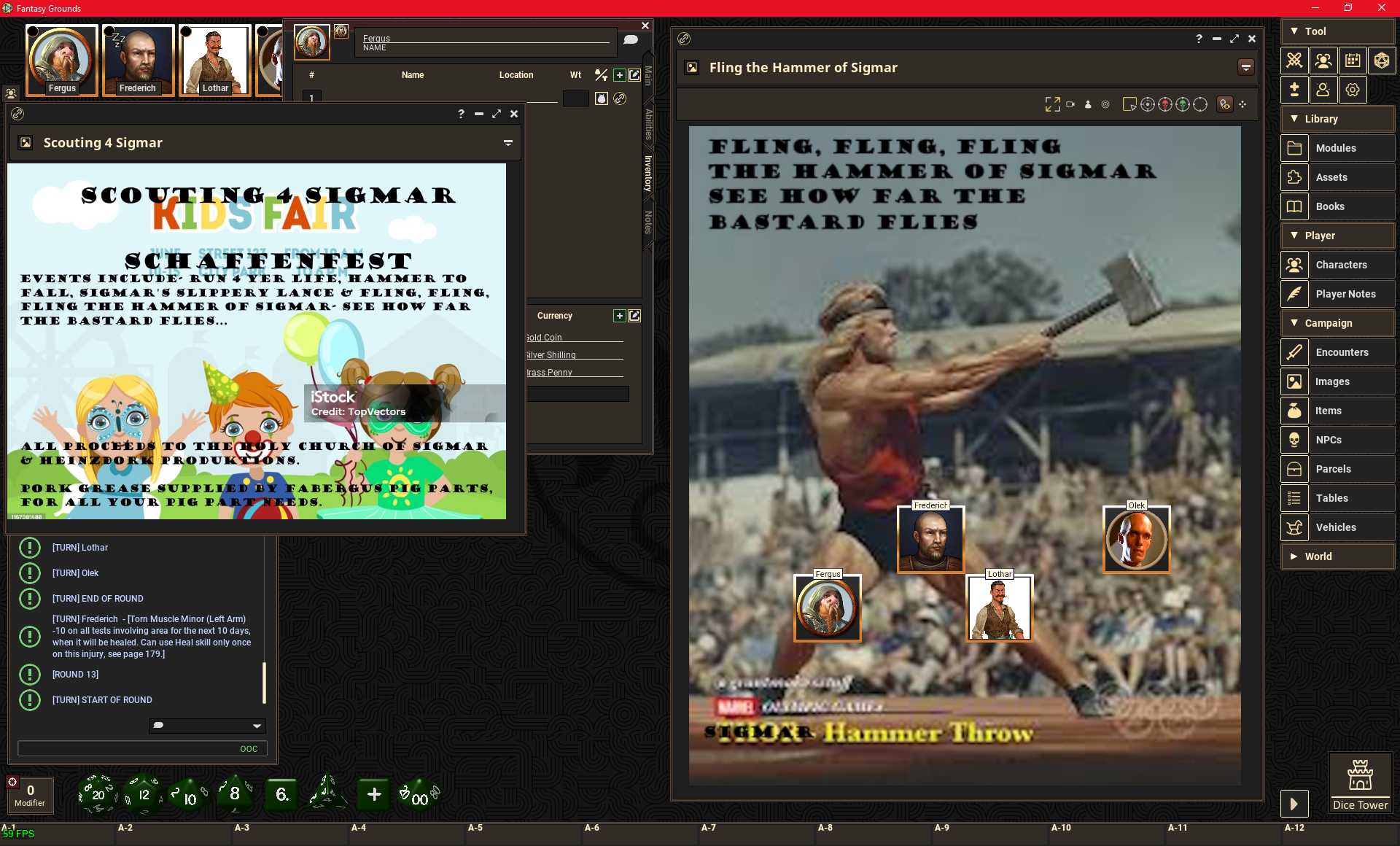The height and width of the screenshot is (846, 1400).
Task: Roll the d10 die
Action: (188, 796)
